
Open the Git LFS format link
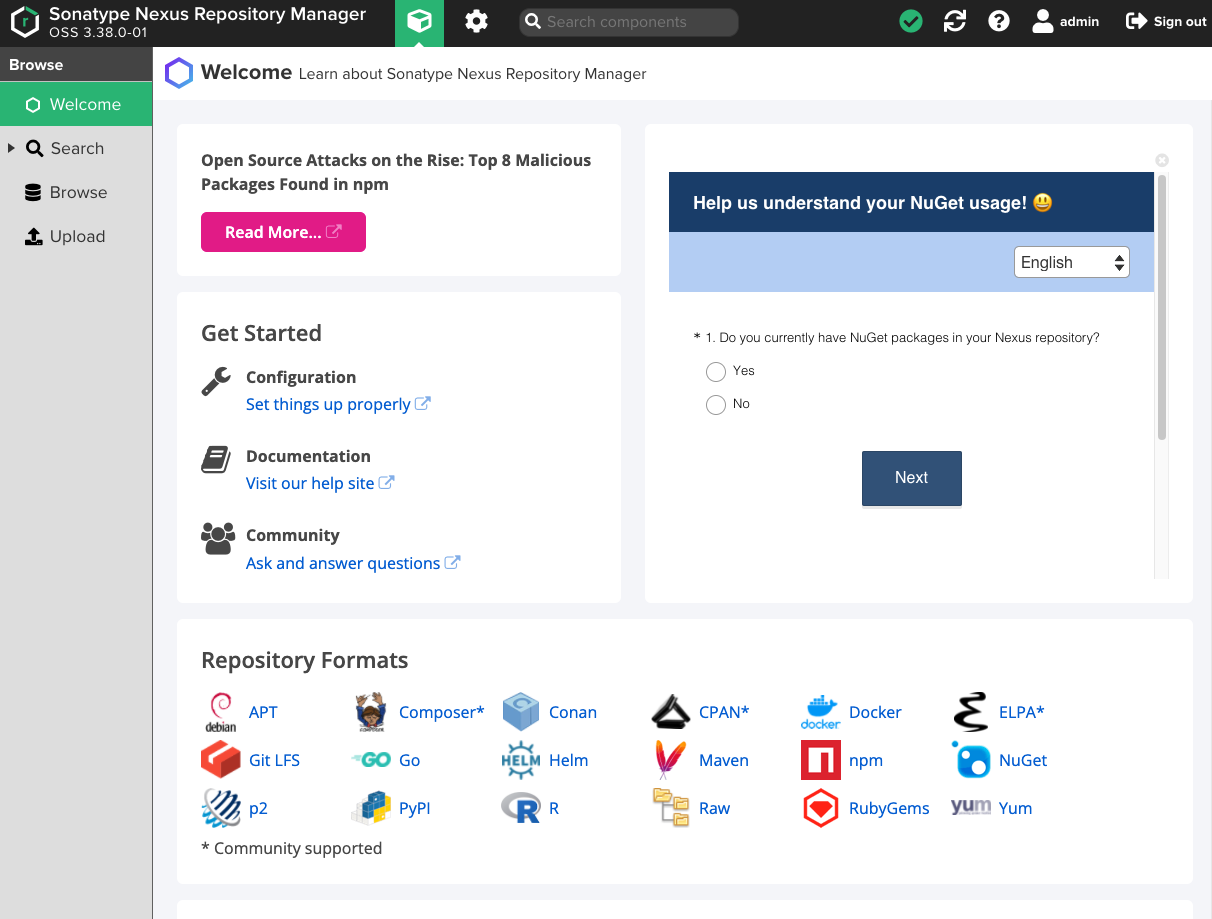point(274,760)
